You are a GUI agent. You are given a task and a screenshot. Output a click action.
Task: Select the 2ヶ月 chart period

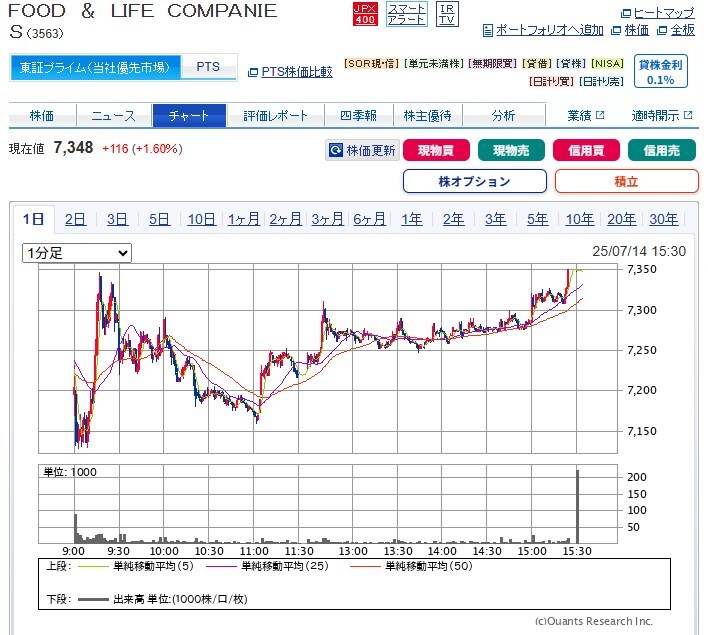click(285, 219)
